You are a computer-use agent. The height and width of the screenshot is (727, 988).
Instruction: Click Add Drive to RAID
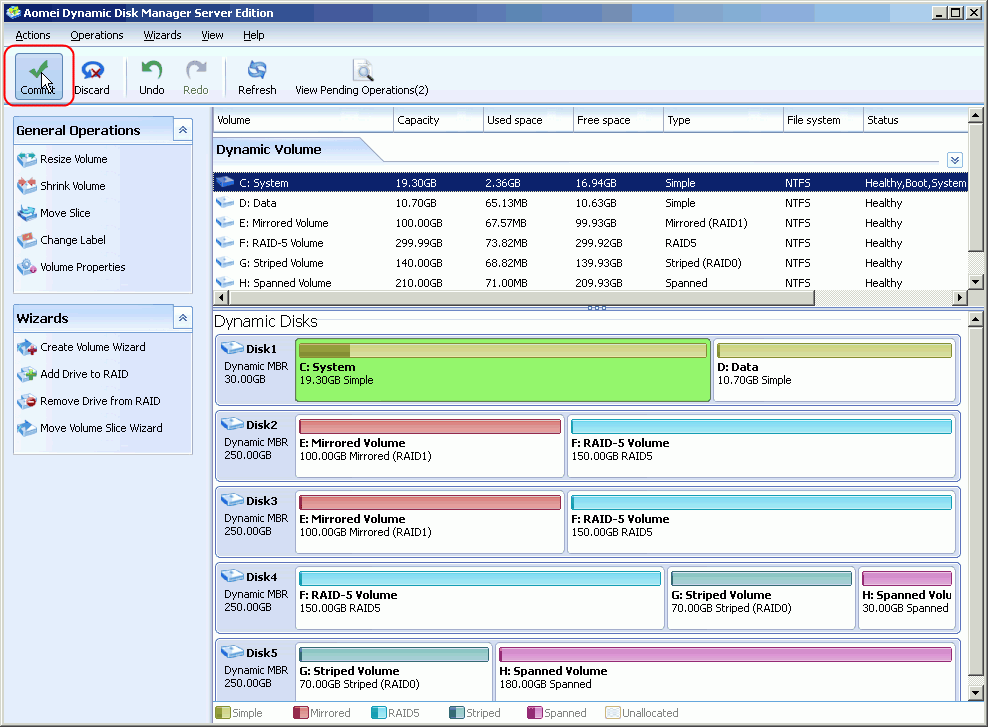tap(84, 374)
